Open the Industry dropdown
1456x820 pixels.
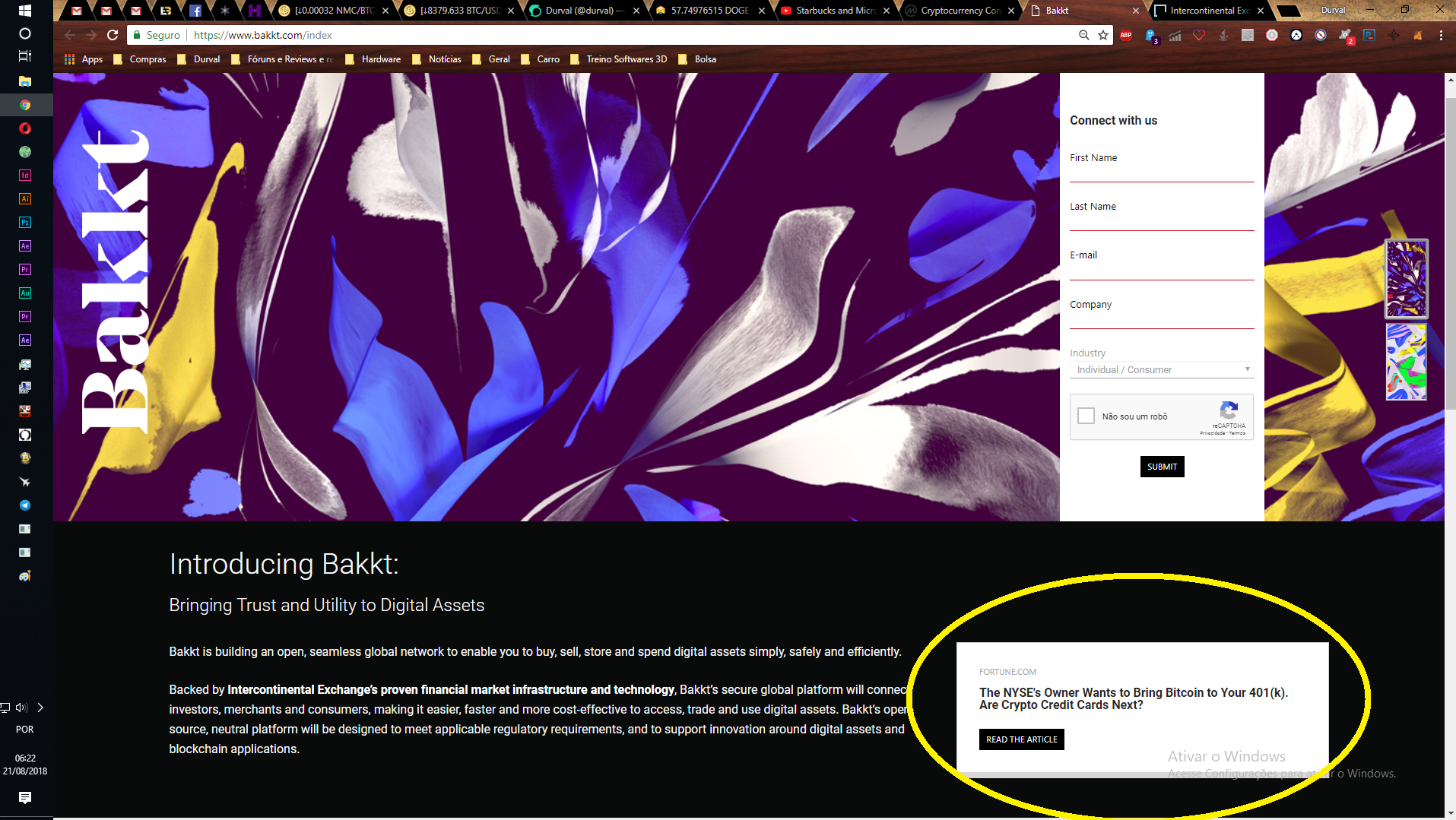[1162, 370]
